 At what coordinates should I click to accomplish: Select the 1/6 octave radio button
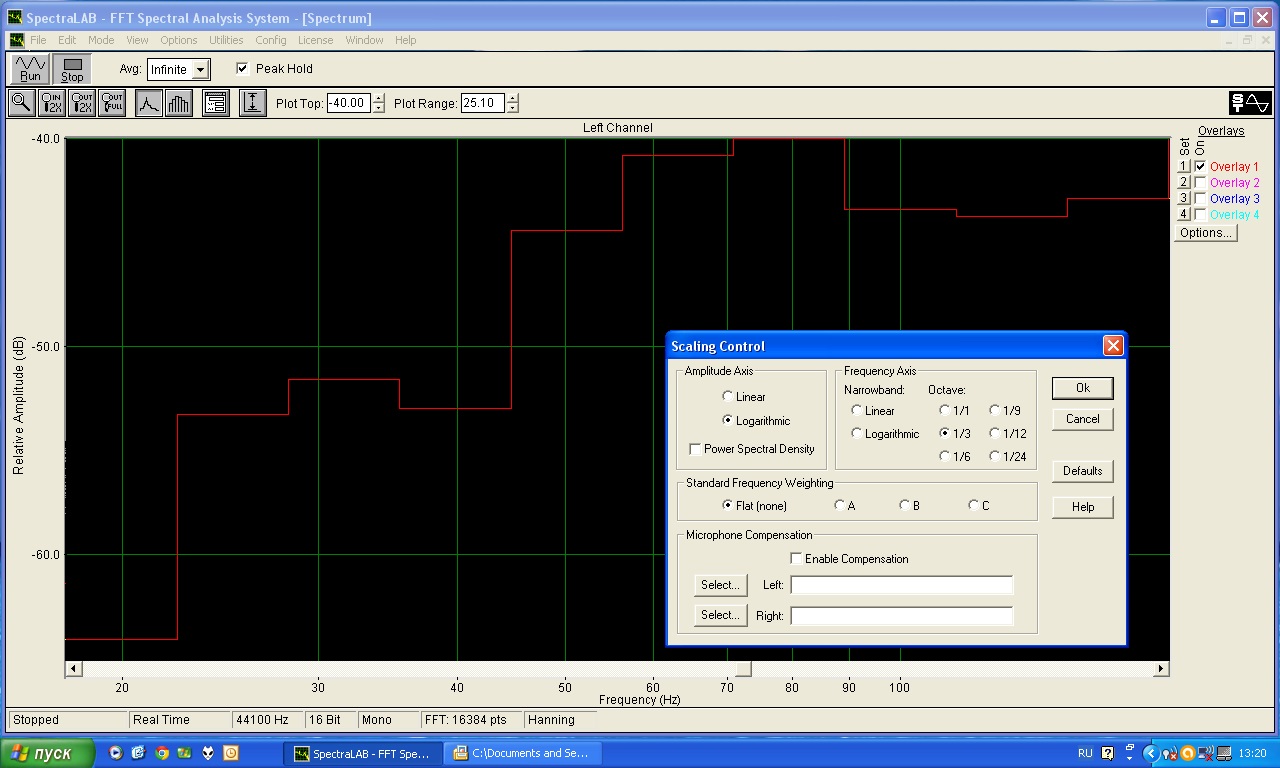945,457
